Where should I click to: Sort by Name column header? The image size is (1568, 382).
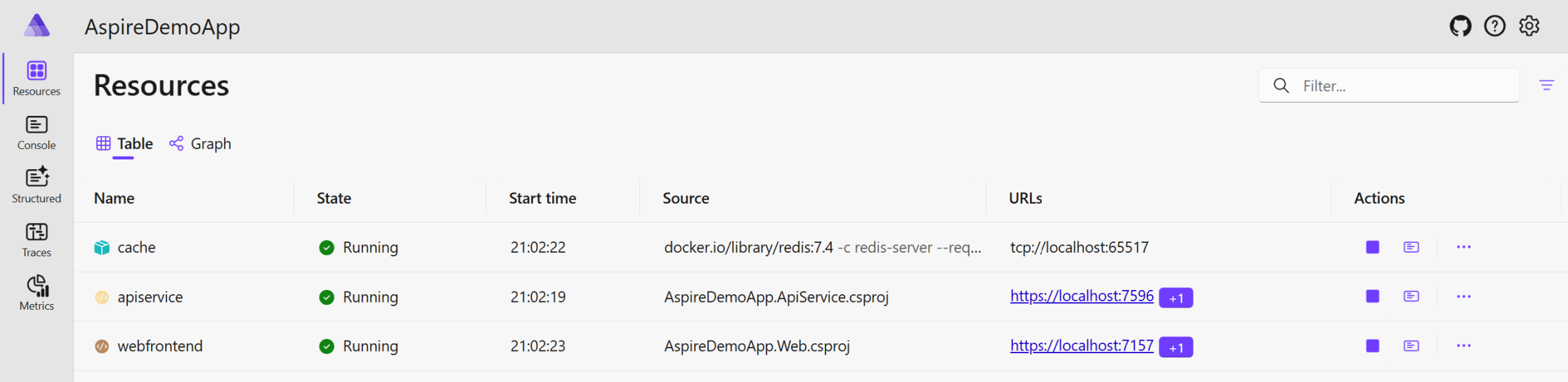pyautogui.click(x=115, y=198)
